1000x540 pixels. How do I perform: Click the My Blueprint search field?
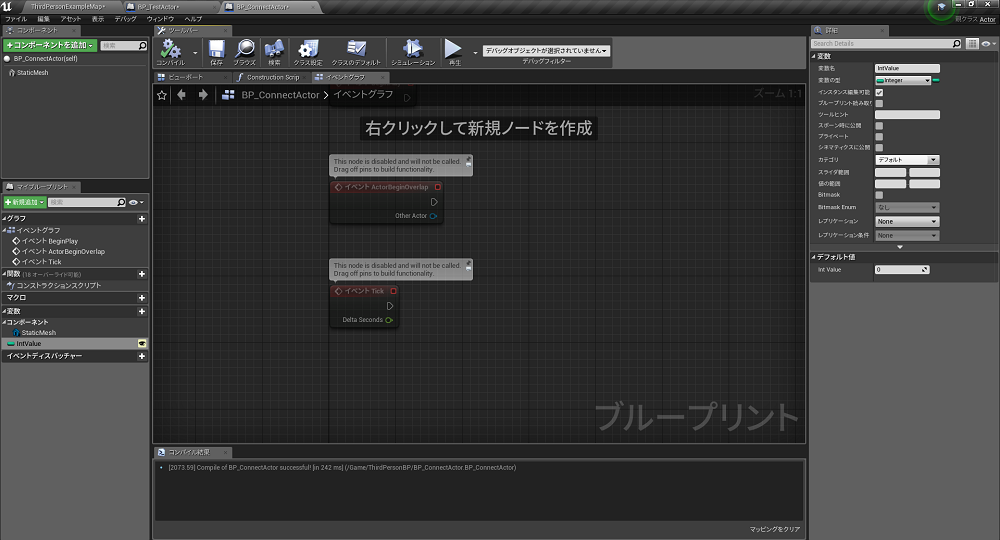(x=88, y=202)
